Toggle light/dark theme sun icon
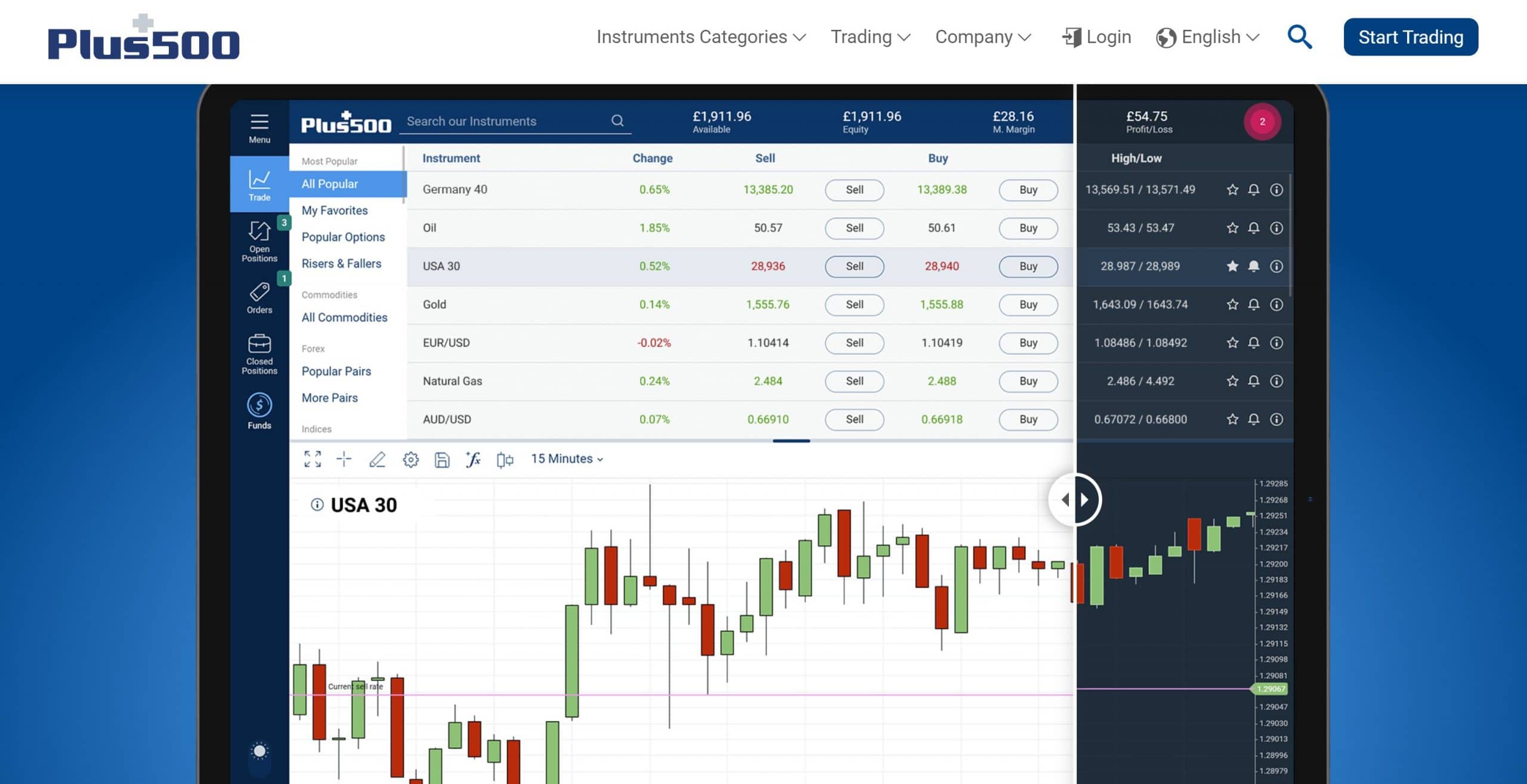1527x784 pixels. (259, 751)
